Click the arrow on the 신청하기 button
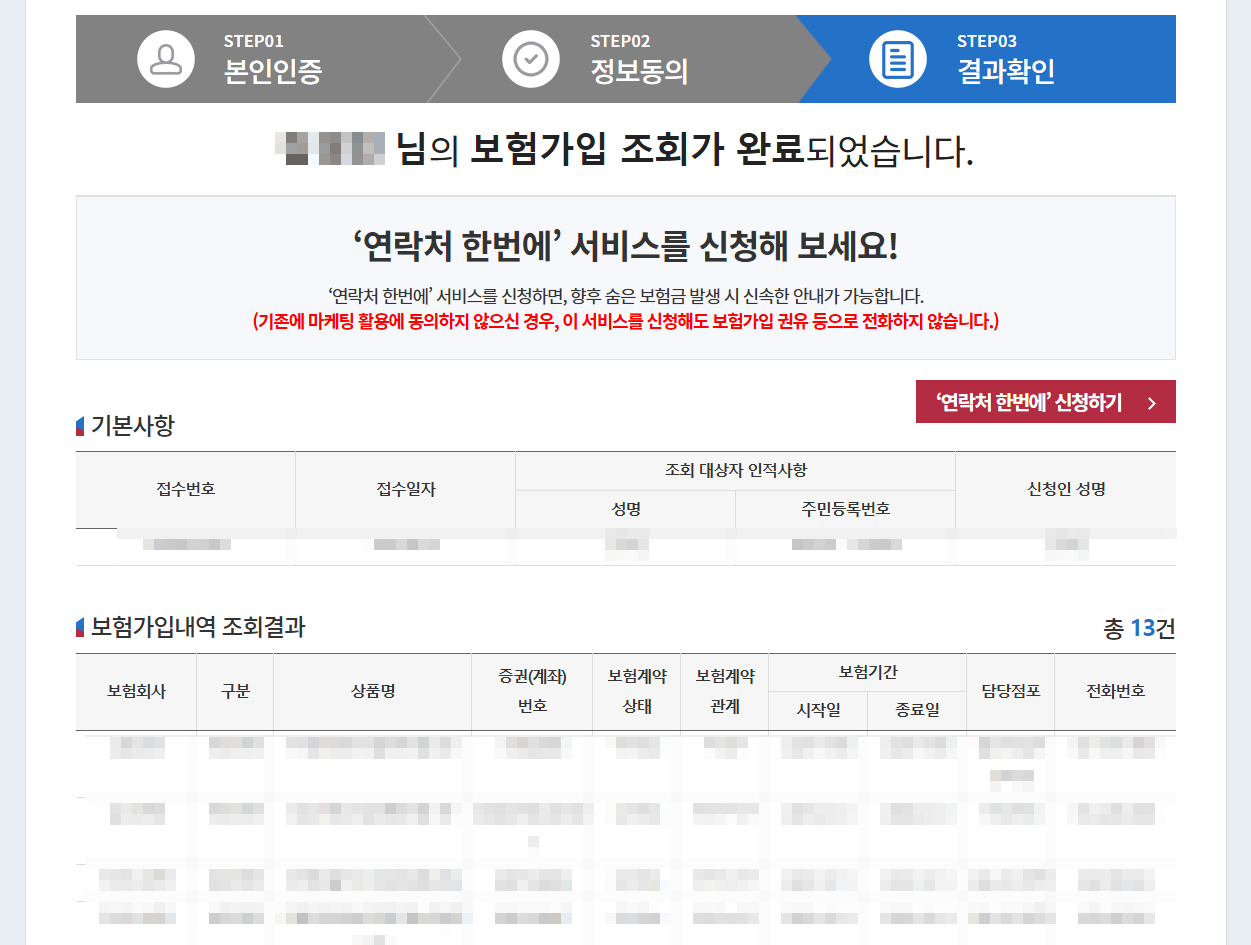 pyautogui.click(x=1151, y=403)
